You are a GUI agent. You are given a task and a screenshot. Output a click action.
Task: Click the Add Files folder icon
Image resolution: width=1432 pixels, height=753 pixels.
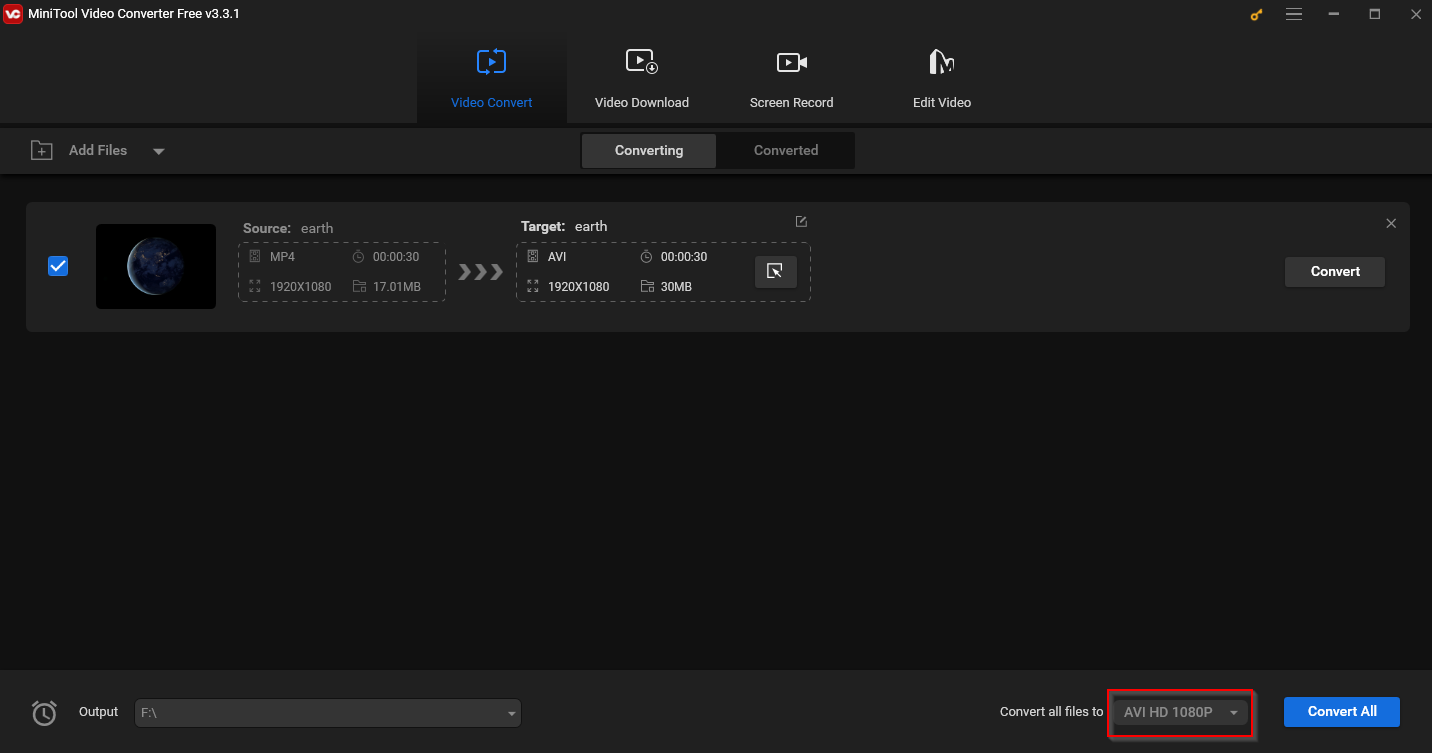click(41, 150)
